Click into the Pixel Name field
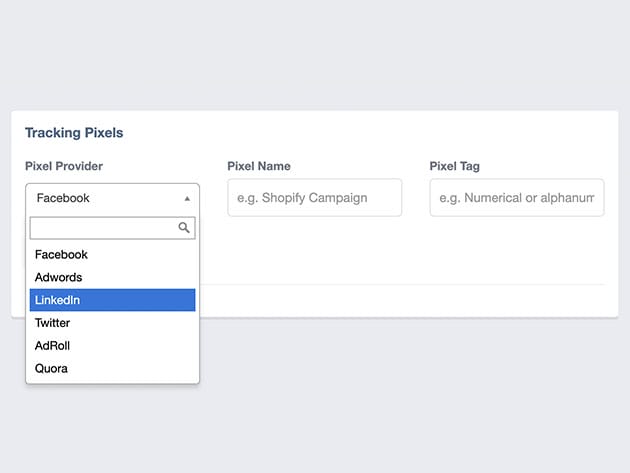Image resolution: width=630 pixels, height=473 pixels. [x=314, y=198]
